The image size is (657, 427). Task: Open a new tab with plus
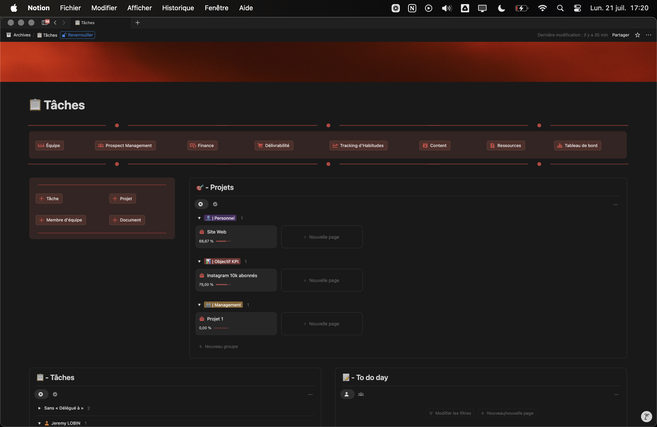point(137,23)
